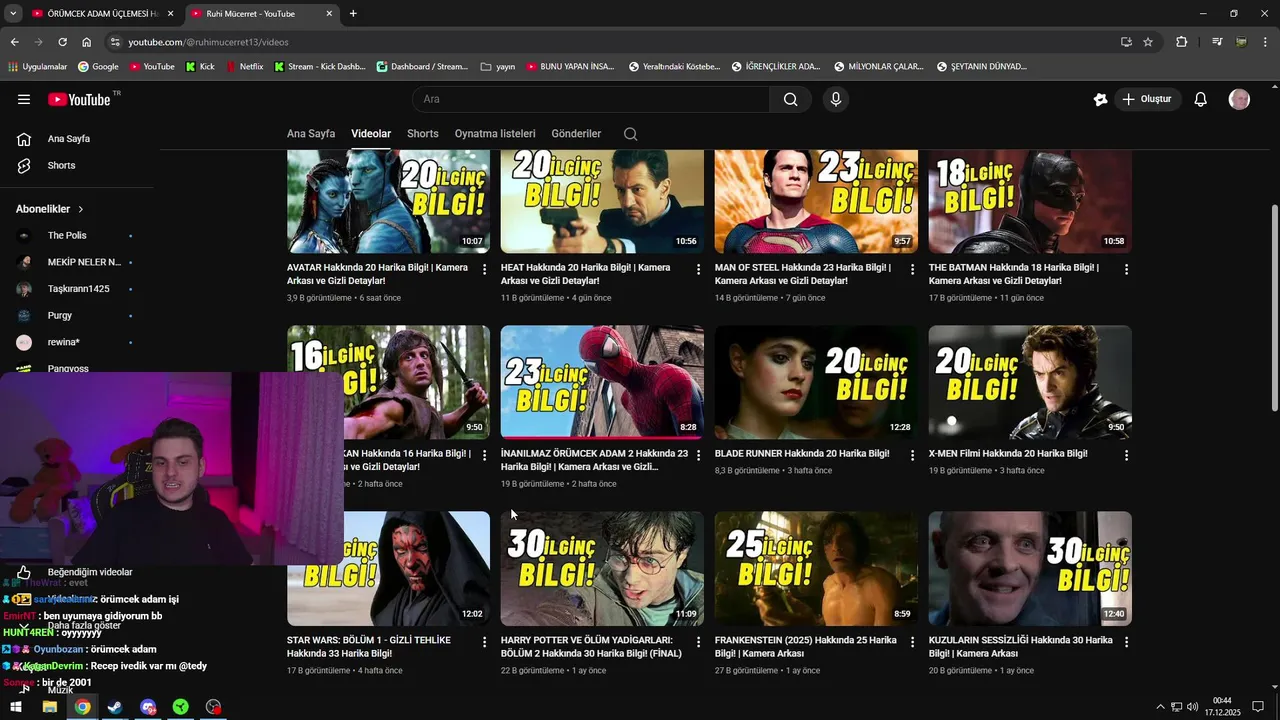This screenshot has width=1280, height=720.
Task: Go back in browser history
Action: 14,42
